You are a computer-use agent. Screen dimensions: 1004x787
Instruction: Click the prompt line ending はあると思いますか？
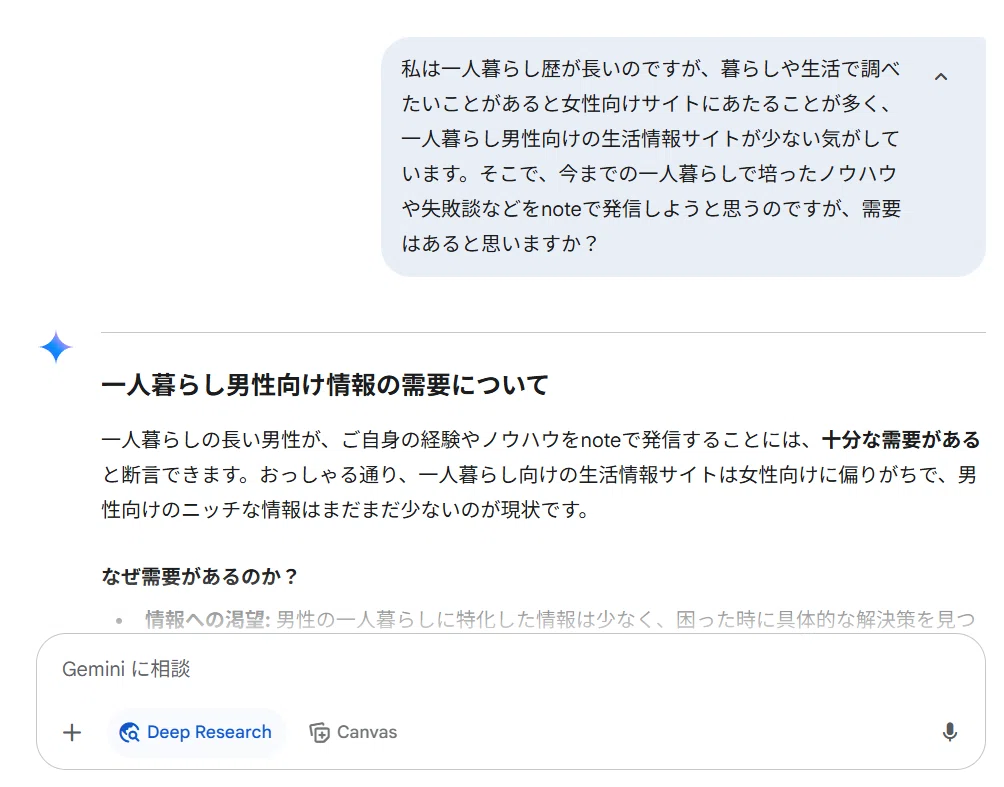499,243
